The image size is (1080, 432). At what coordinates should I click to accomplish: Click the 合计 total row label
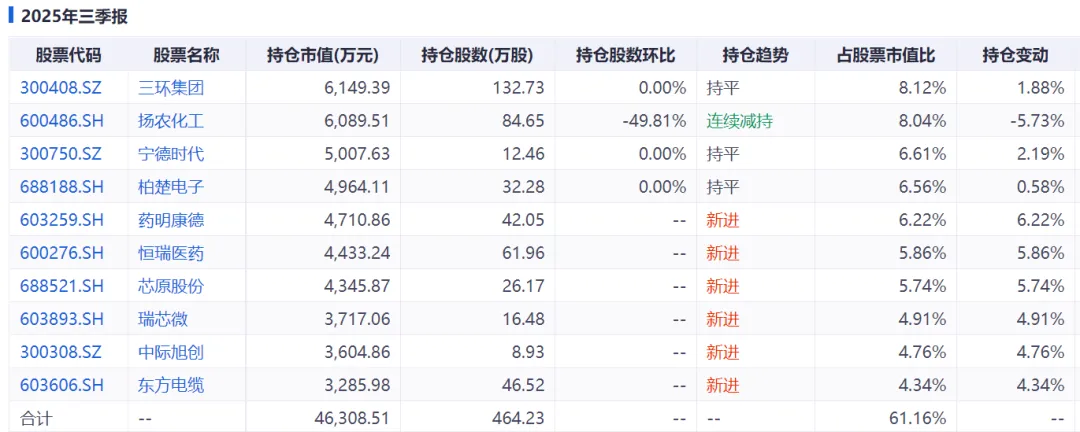(36, 418)
